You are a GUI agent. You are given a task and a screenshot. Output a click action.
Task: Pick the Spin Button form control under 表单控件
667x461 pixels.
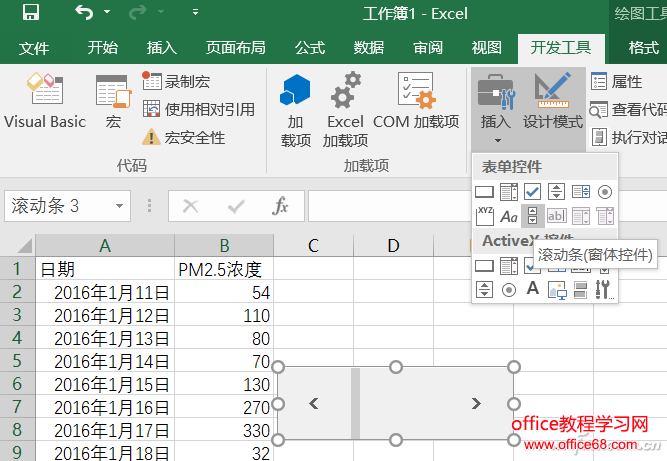coord(556,192)
